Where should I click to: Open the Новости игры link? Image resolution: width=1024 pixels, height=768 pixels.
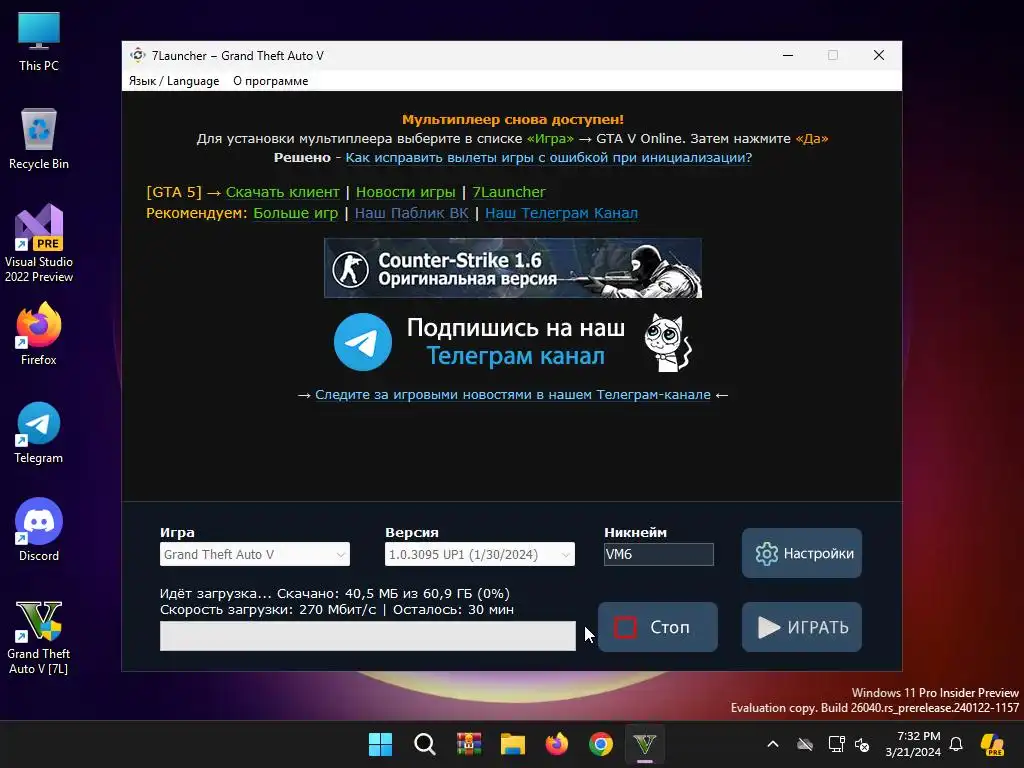[x=406, y=192]
